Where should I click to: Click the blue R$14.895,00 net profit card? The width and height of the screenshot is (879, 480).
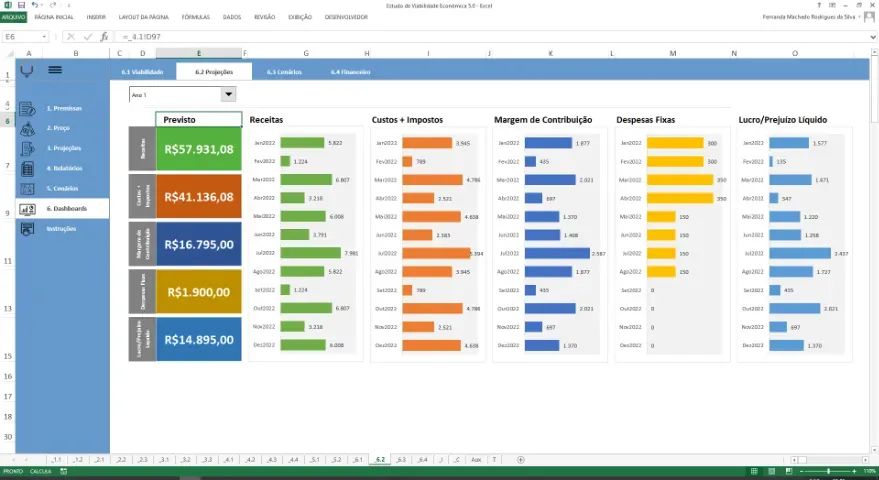(198, 339)
